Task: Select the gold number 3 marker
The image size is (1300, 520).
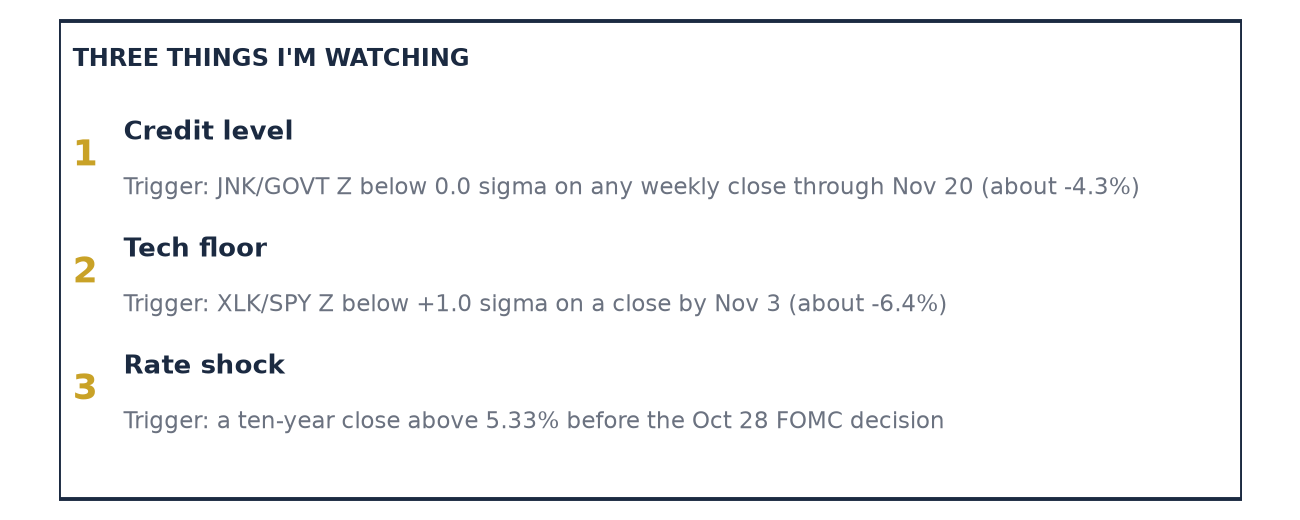Action: pos(85,389)
